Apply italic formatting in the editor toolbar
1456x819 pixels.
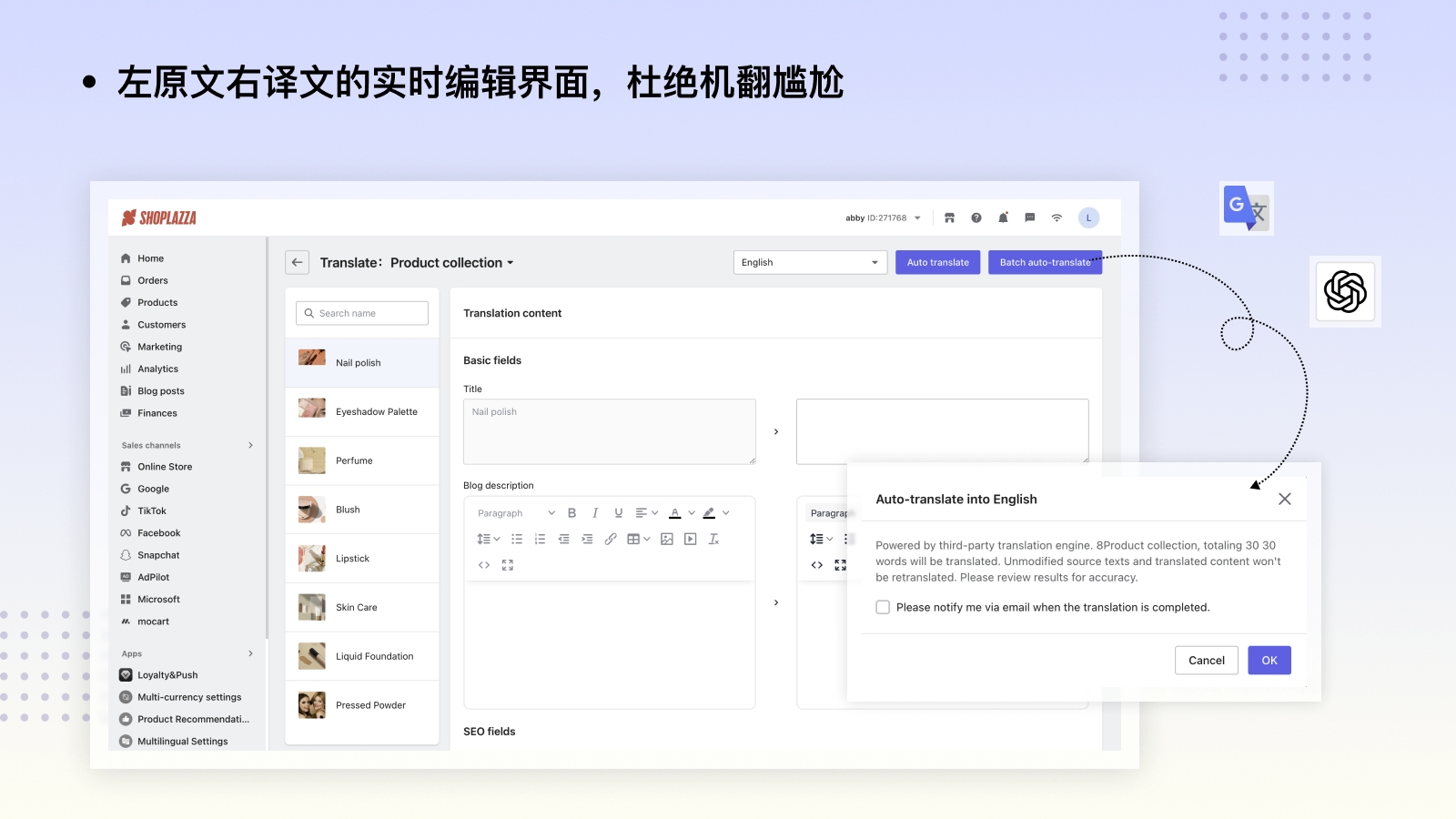[594, 512]
